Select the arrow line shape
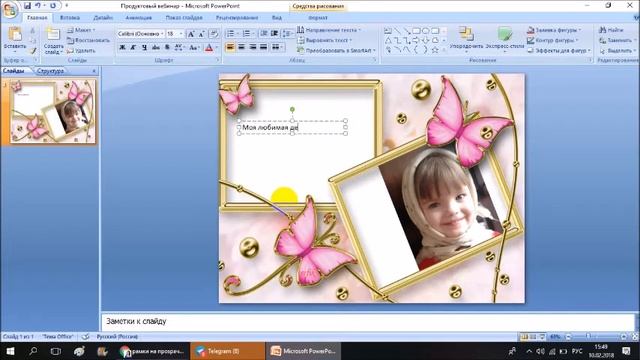Screen dimensions: 640x360 [x=407, y=31]
